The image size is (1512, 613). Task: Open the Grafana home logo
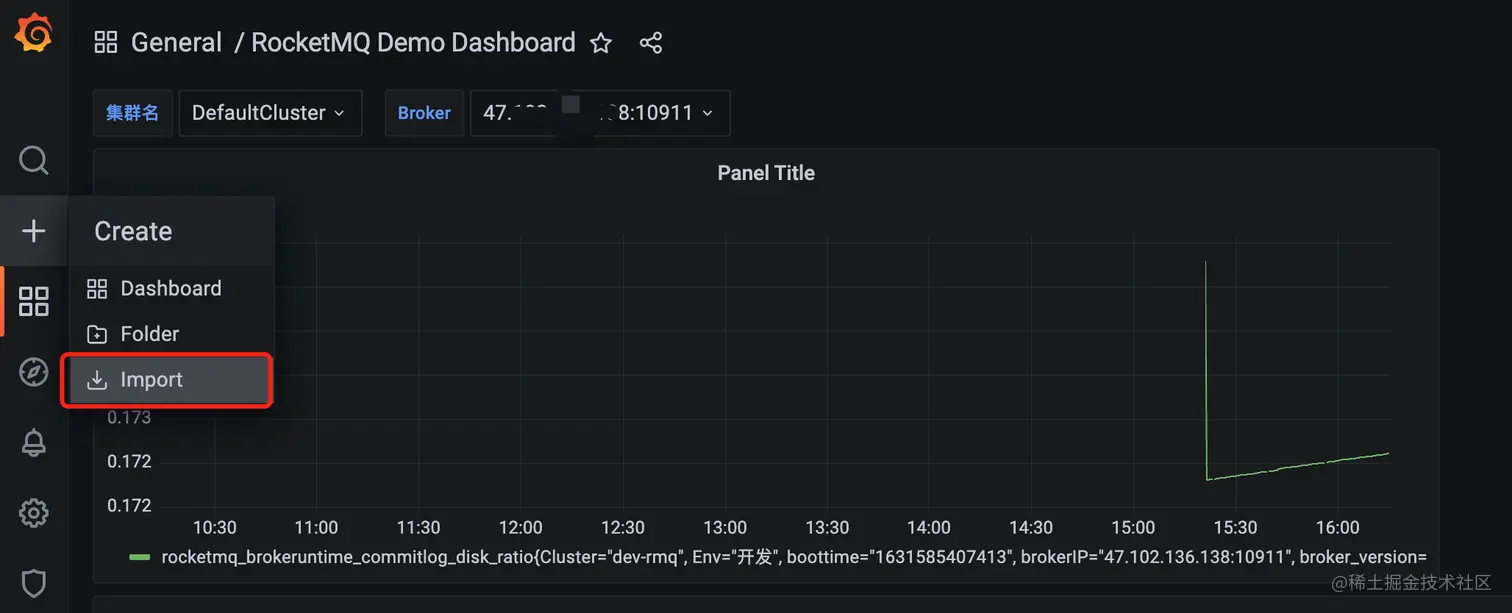33,34
